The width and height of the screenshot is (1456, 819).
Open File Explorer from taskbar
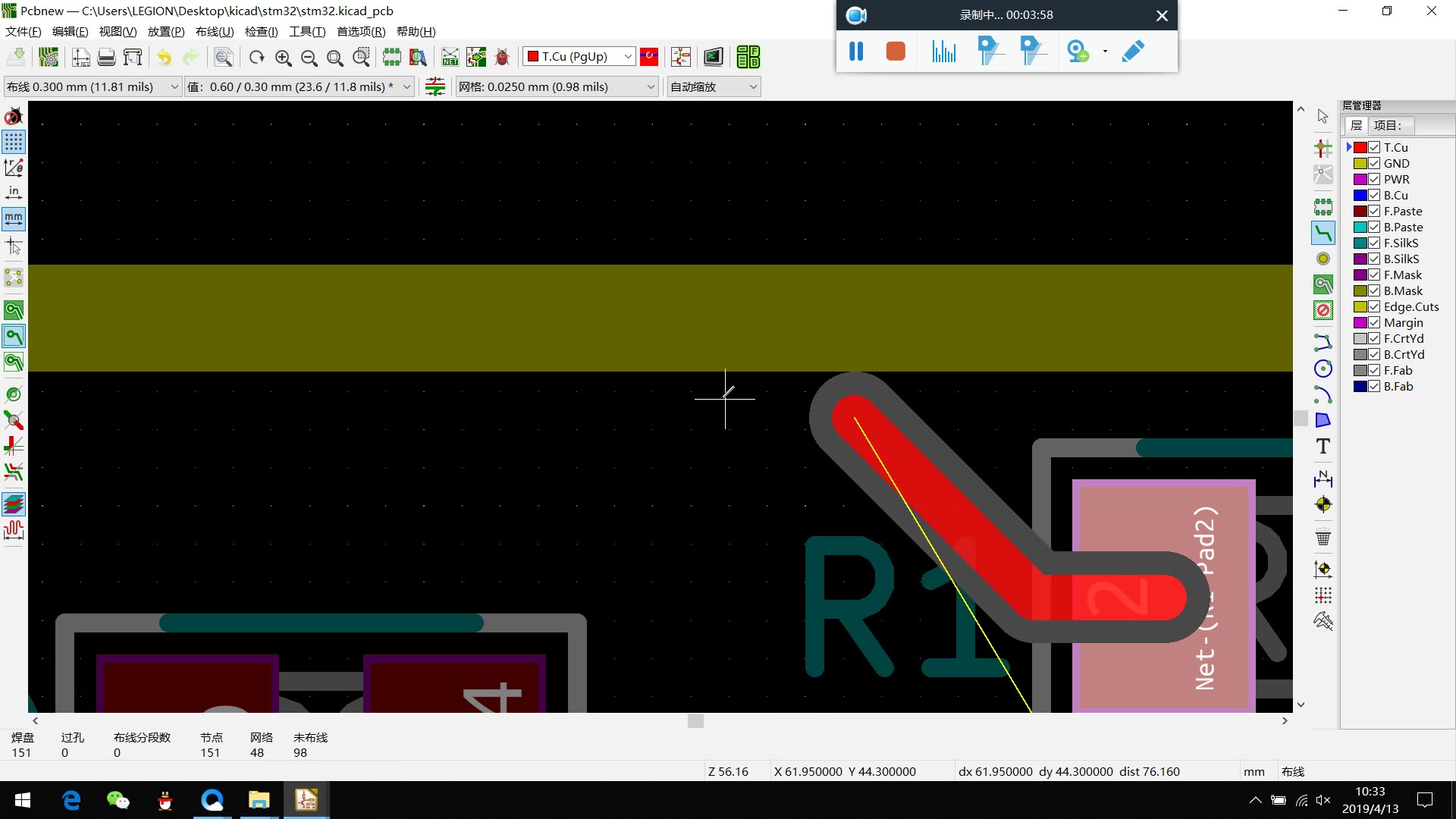(259, 800)
